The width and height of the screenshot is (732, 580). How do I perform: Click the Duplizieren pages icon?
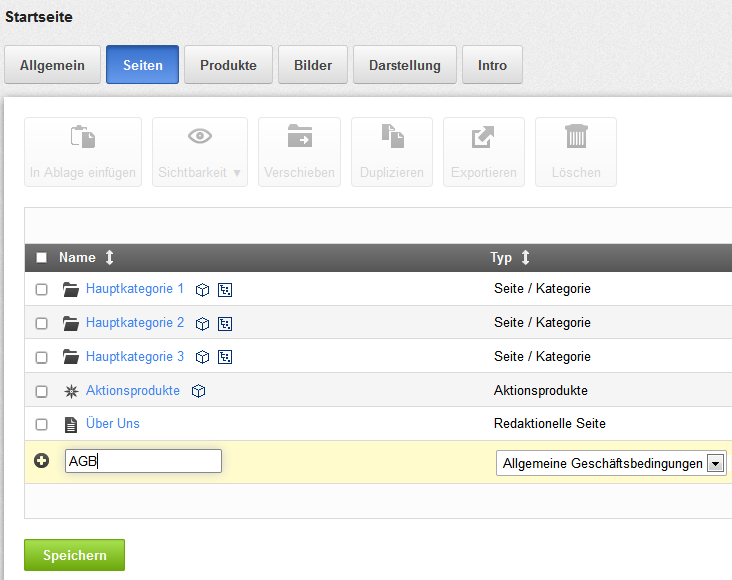[393, 136]
